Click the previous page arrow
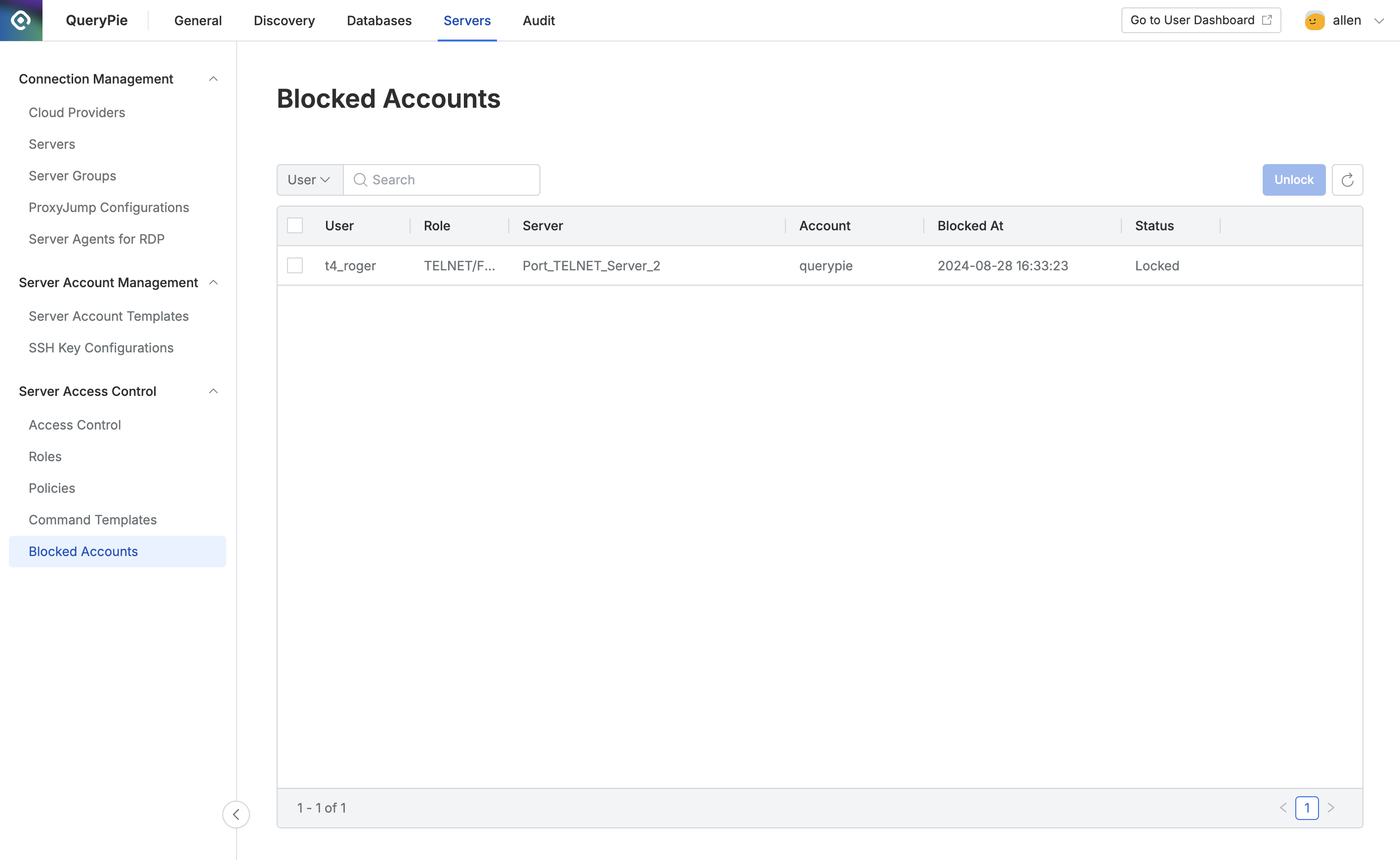Image resolution: width=1400 pixels, height=860 pixels. [1283, 808]
